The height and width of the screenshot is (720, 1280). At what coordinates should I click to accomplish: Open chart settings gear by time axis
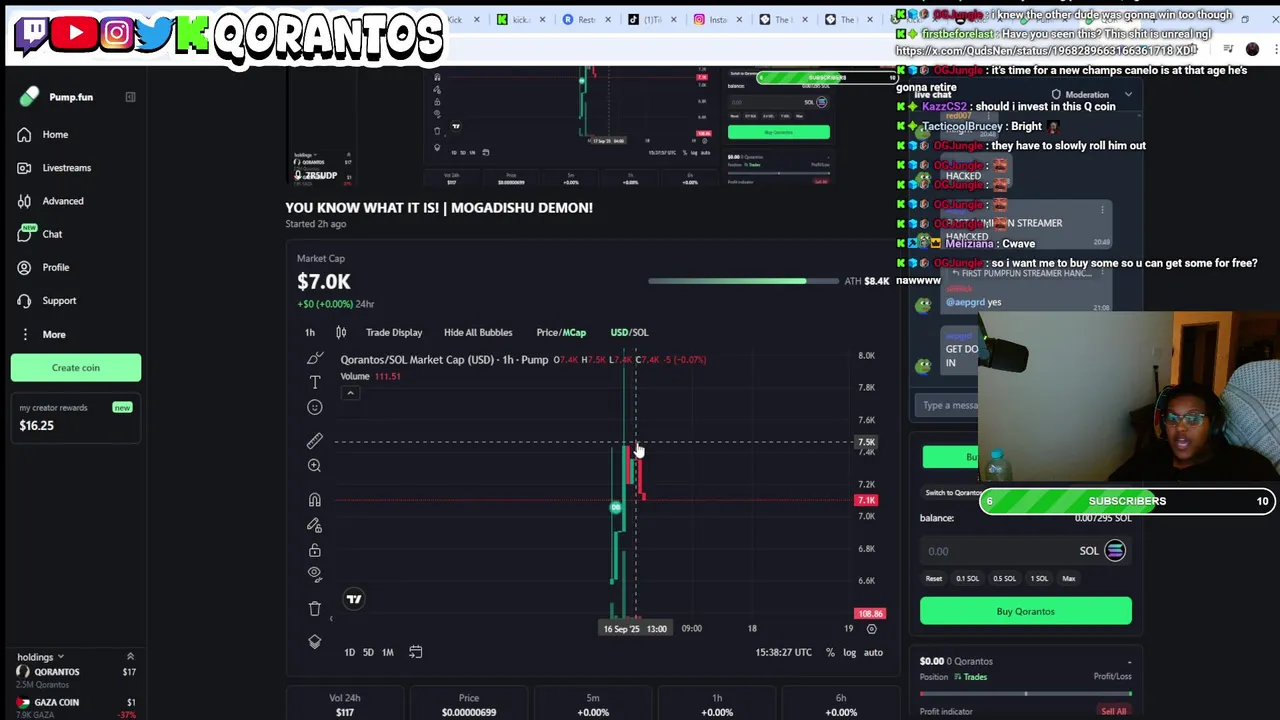(x=871, y=629)
